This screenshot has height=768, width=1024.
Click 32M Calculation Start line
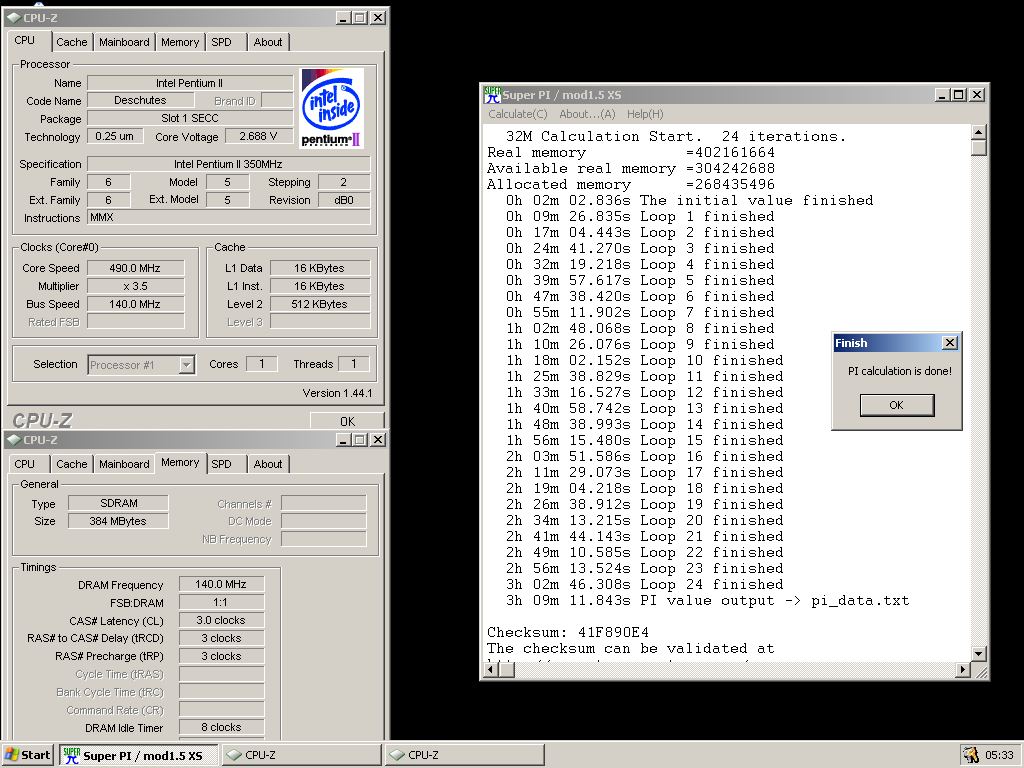tap(676, 136)
